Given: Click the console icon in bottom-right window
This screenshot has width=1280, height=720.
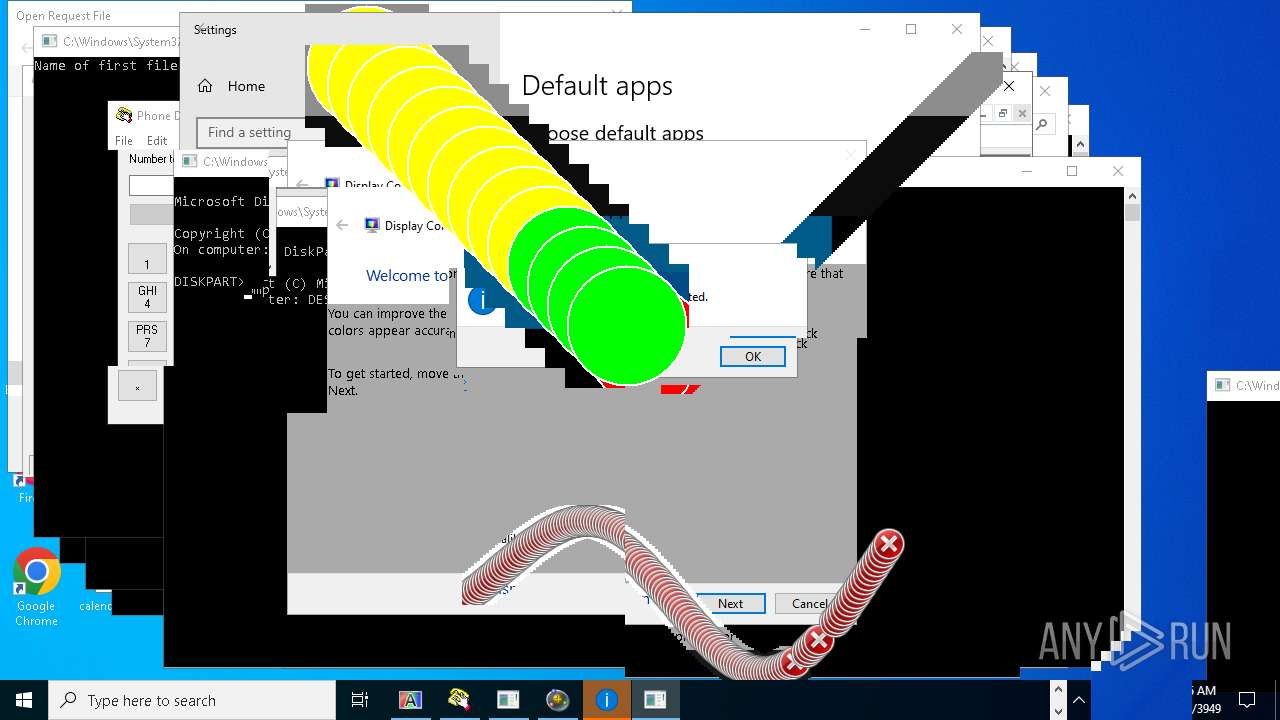Looking at the screenshot, I should coord(1222,385).
